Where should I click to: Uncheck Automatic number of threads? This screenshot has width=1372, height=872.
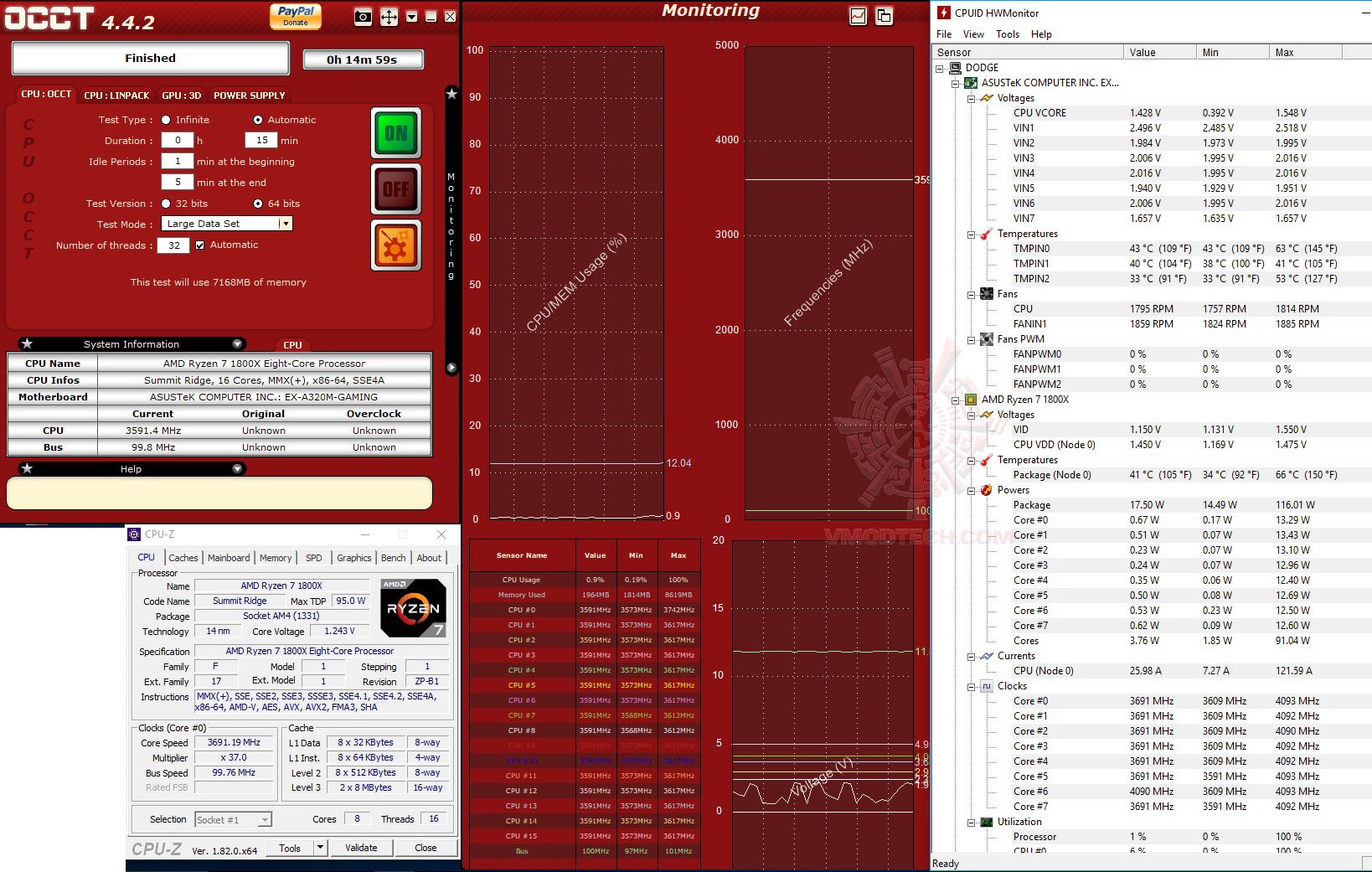pyautogui.click(x=199, y=245)
